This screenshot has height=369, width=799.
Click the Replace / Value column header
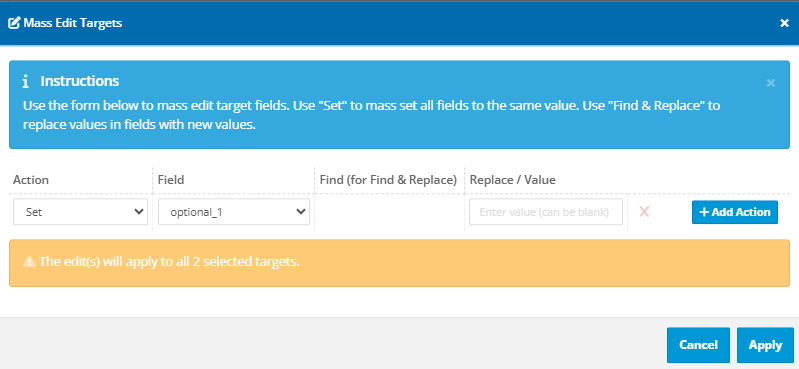513,179
